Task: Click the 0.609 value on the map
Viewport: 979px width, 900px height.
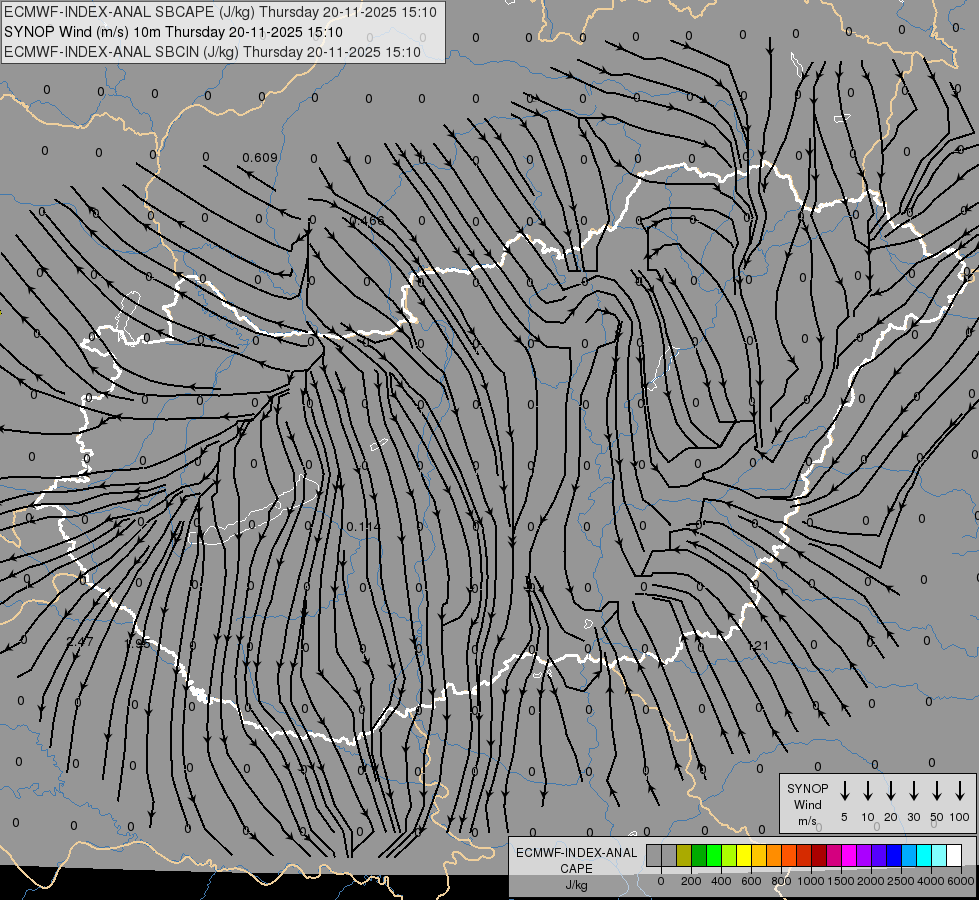Action: (x=260, y=157)
